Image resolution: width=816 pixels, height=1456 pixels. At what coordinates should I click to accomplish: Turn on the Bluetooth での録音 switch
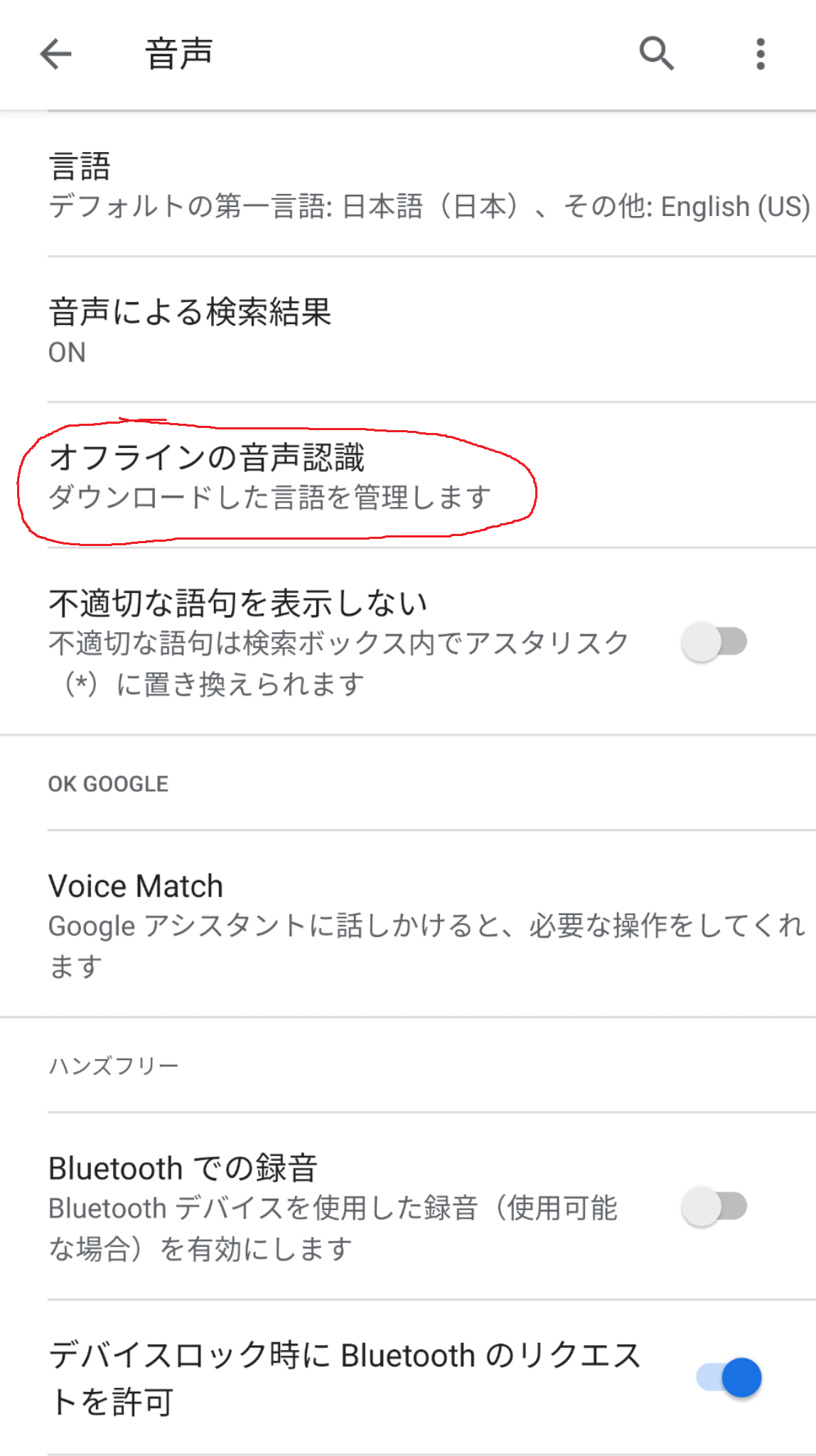pyautogui.click(x=714, y=1206)
